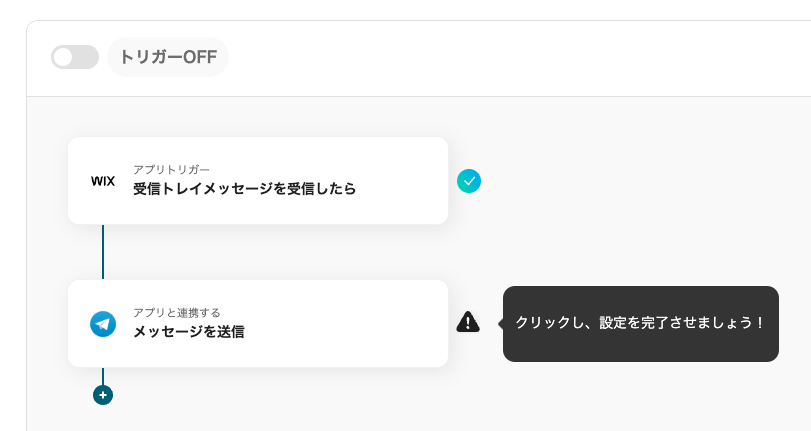Click the tooltip's arrow pointer beside the warning icon
811x431 pixels.
coord(499,323)
